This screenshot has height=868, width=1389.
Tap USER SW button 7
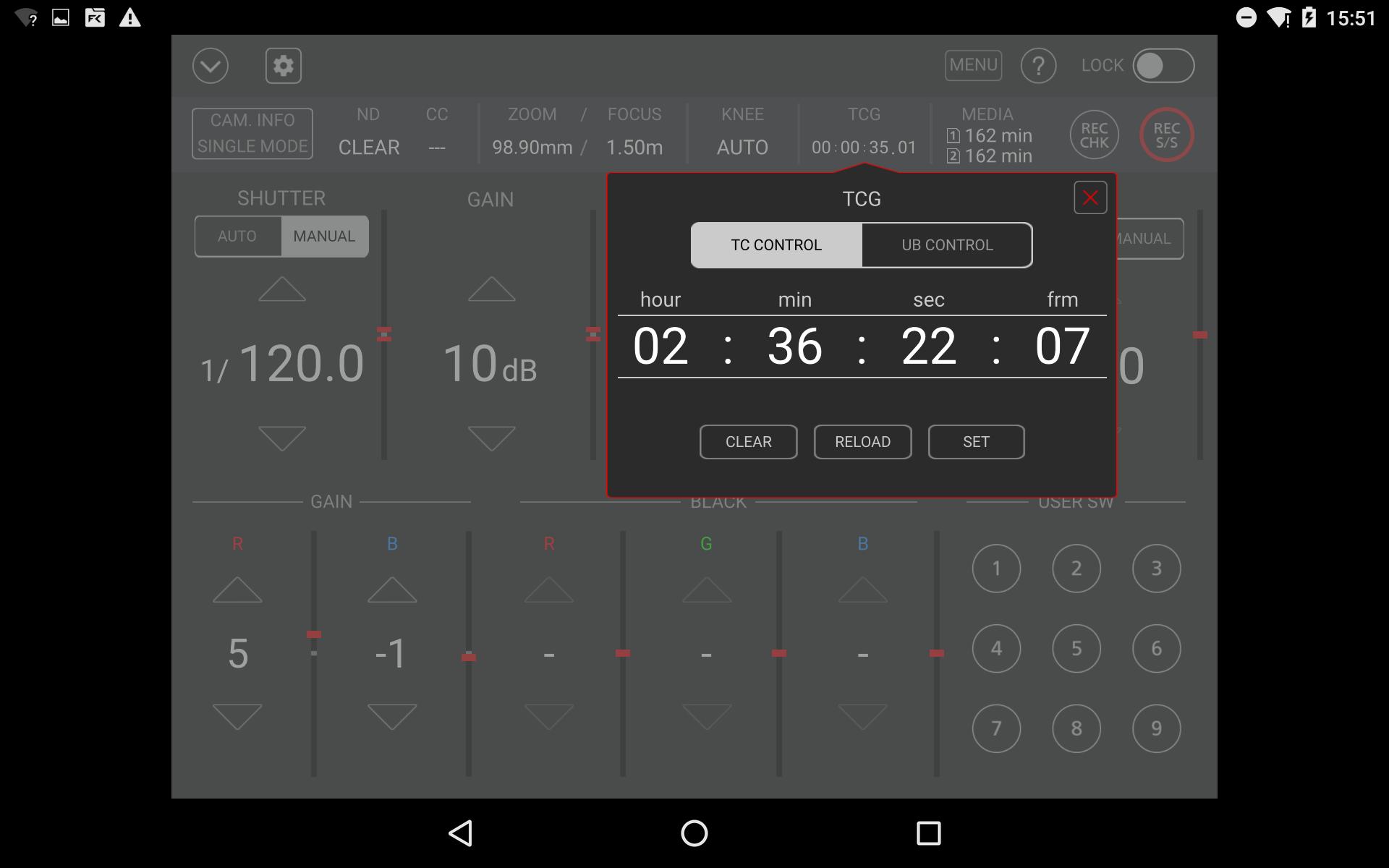pos(996,728)
